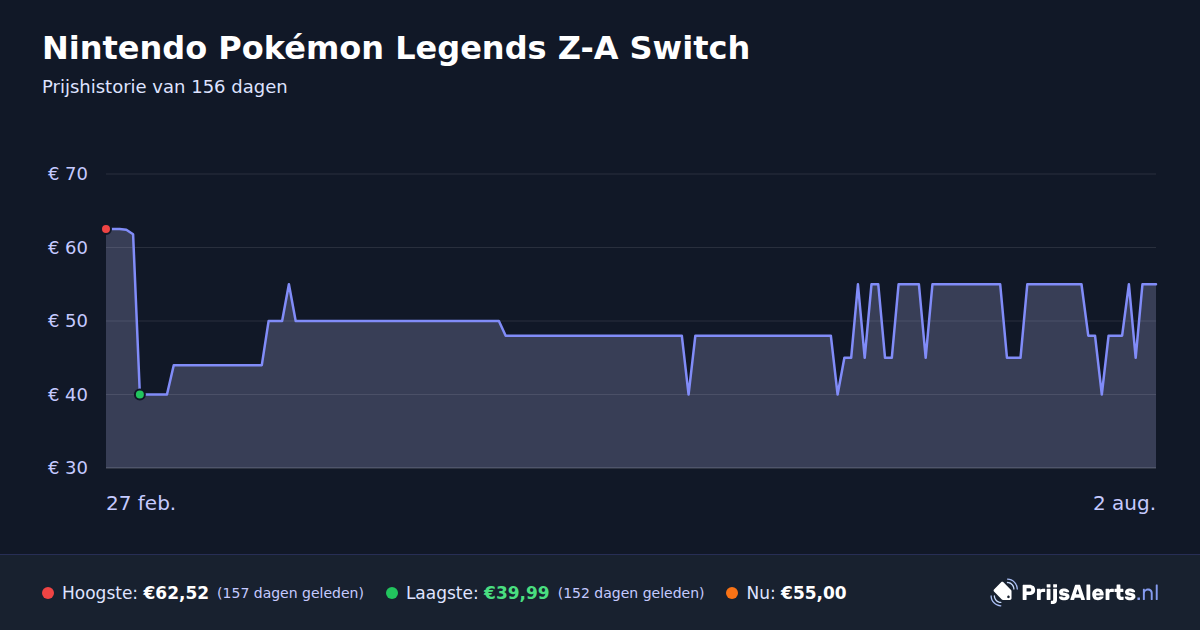Click the € 70 axis label
This screenshot has height=630, width=1200.
[68, 174]
